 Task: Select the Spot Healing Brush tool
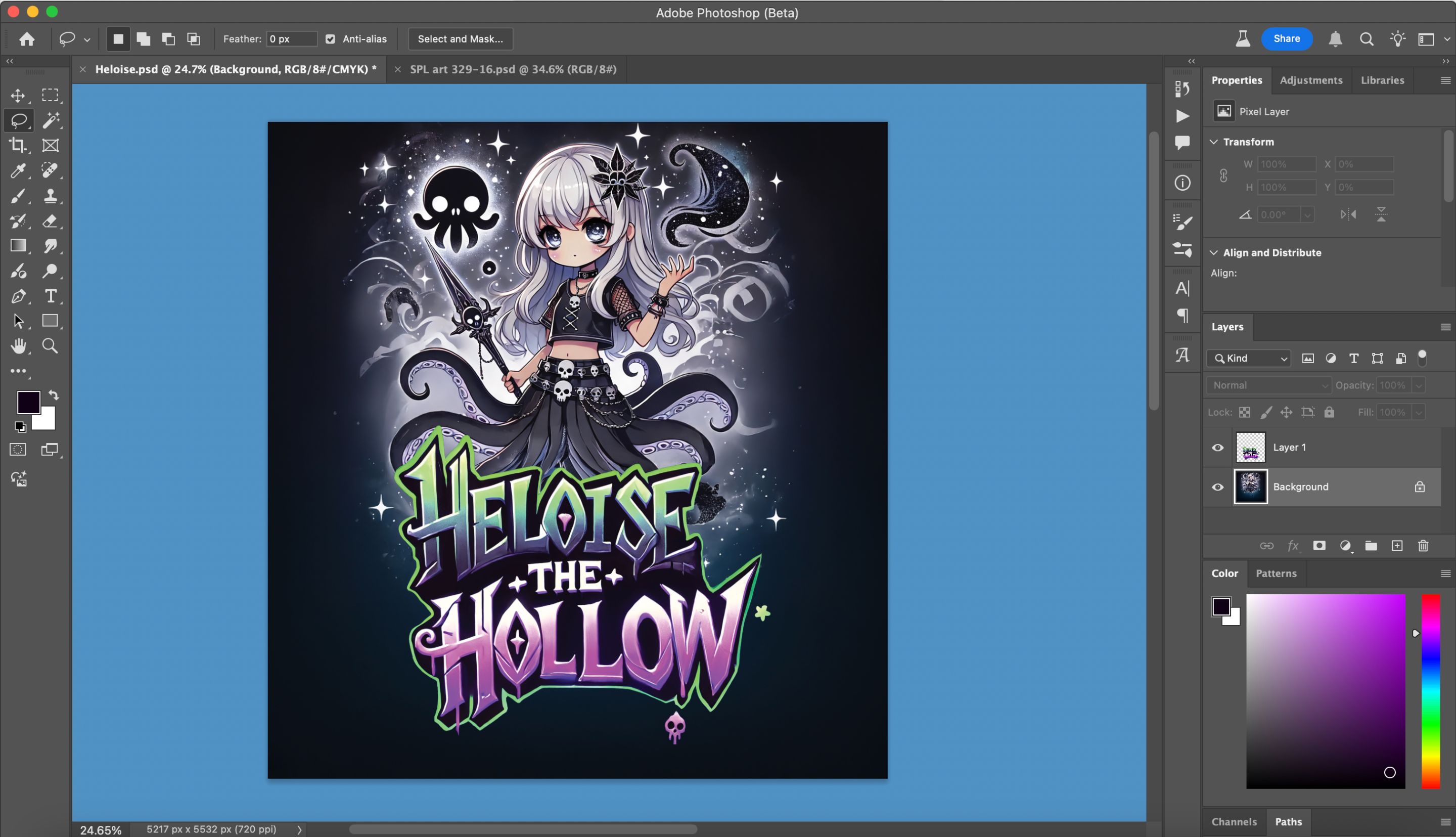pos(50,171)
